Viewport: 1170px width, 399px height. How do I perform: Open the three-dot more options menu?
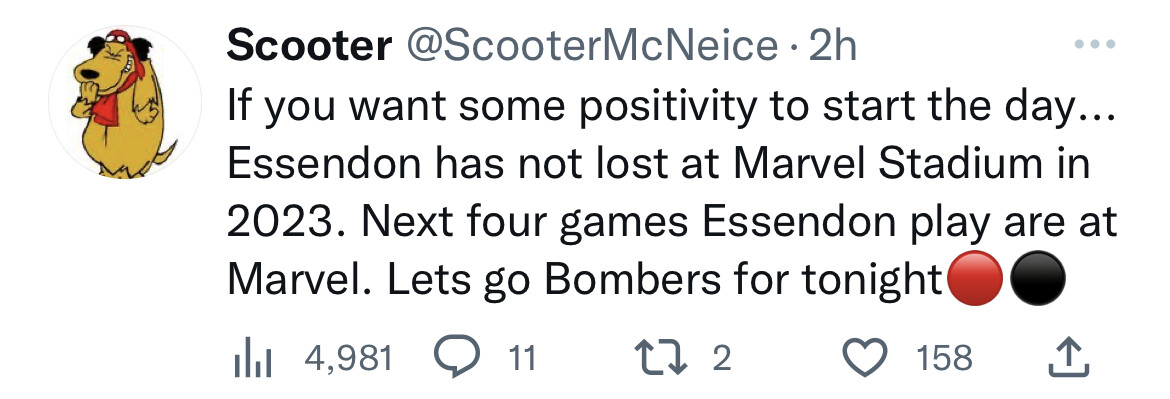(x=1095, y=46)
